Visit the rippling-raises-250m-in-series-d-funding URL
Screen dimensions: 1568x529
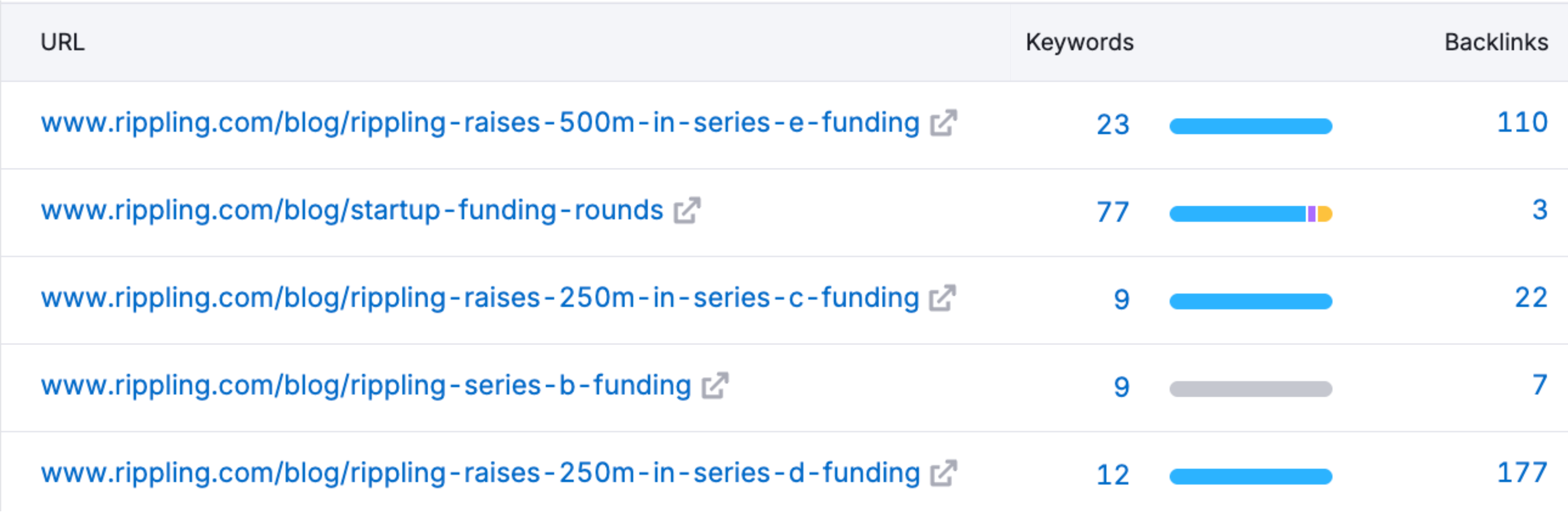pyautogui.click(x=480, y=474)
